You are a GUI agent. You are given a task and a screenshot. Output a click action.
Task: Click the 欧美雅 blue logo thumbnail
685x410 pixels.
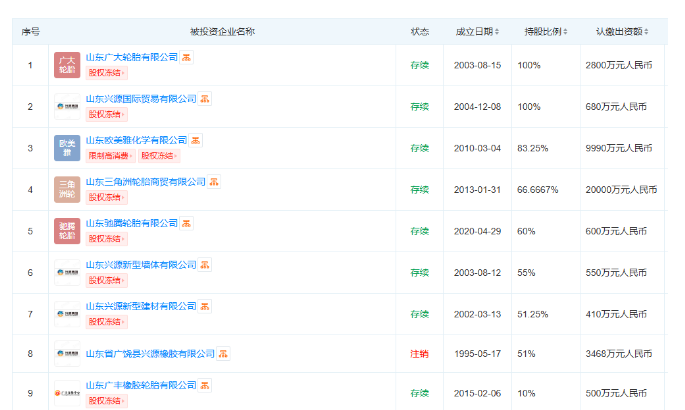coord(67,148)
